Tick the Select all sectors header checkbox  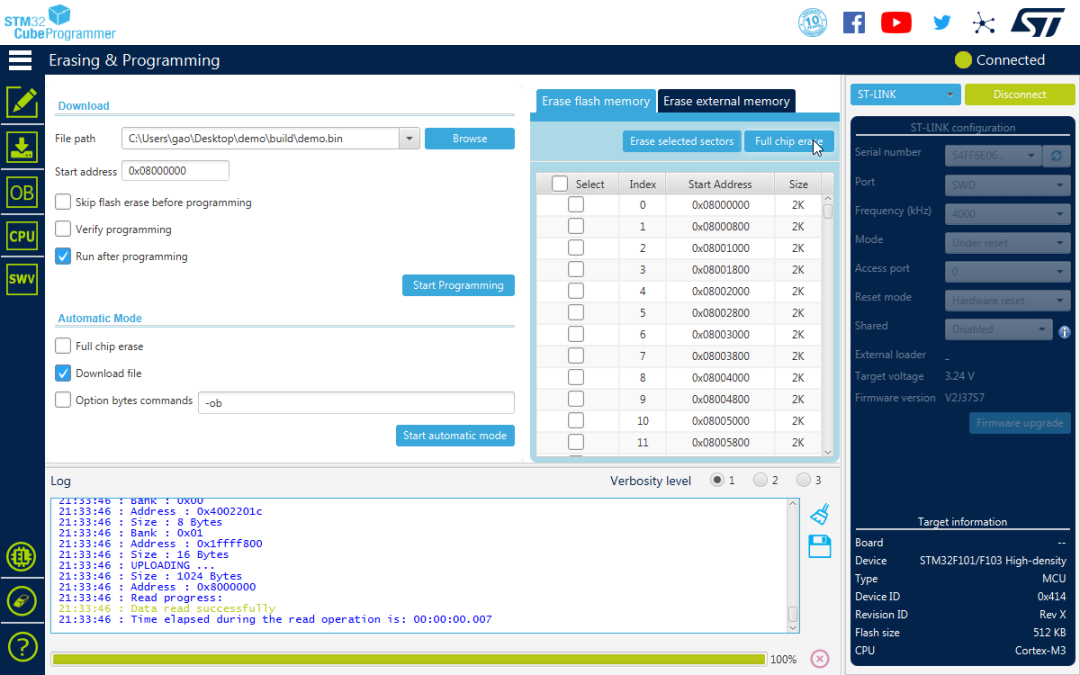[x=560, y=183]
